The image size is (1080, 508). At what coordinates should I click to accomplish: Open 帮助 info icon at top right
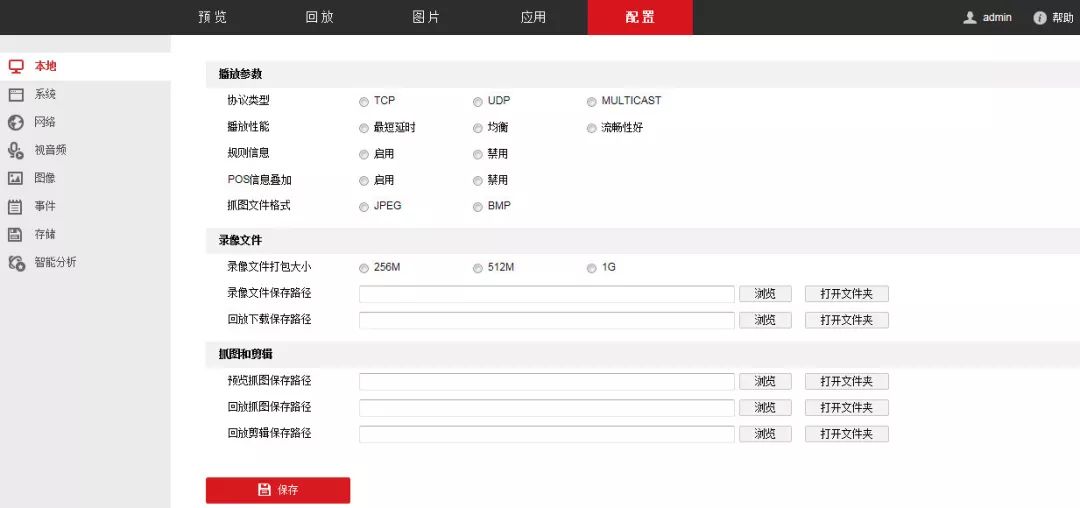coord(1039,18)
